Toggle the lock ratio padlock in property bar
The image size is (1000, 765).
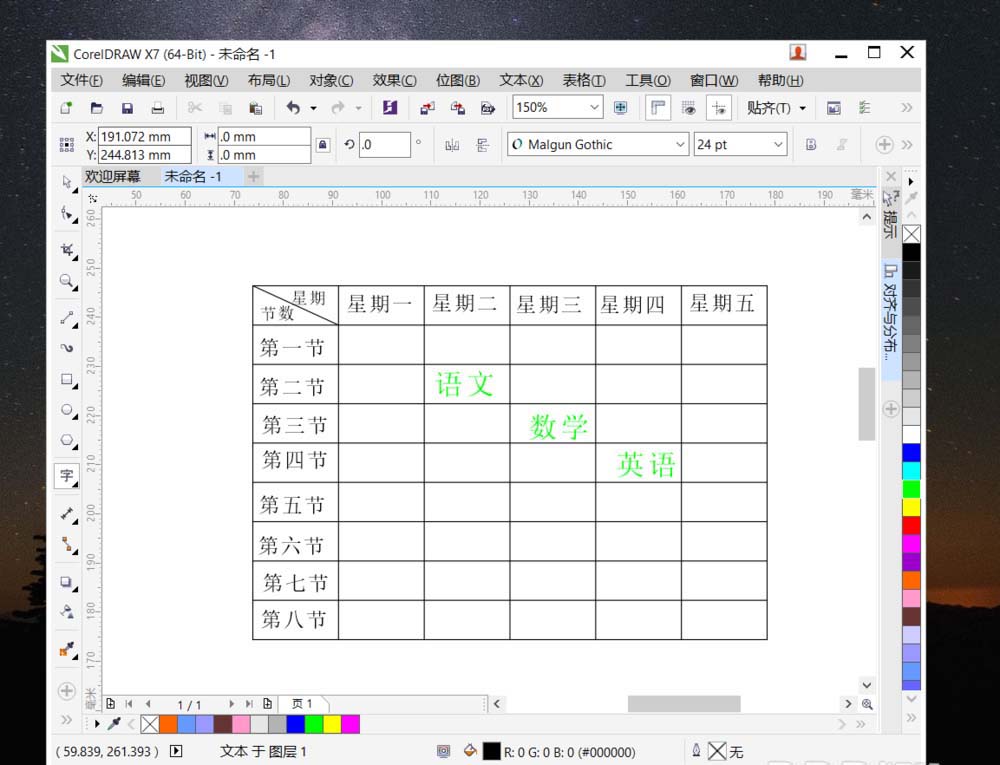[x=322, y=144]
